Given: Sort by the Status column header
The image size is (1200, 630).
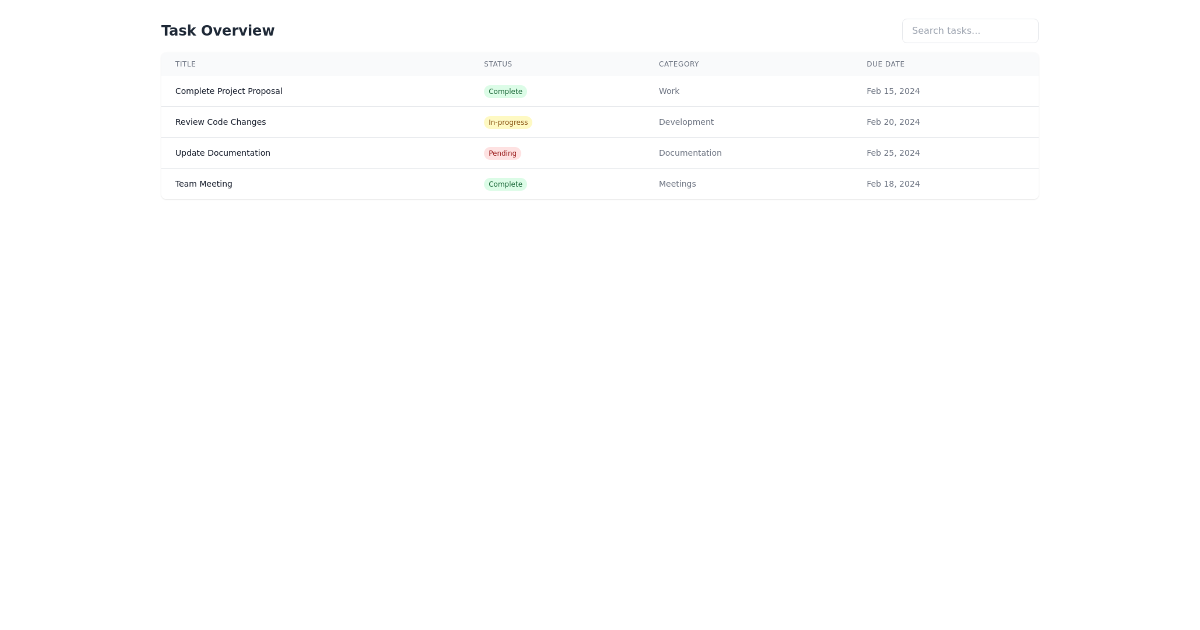Looking at the screenshot, I should point(497,64).
